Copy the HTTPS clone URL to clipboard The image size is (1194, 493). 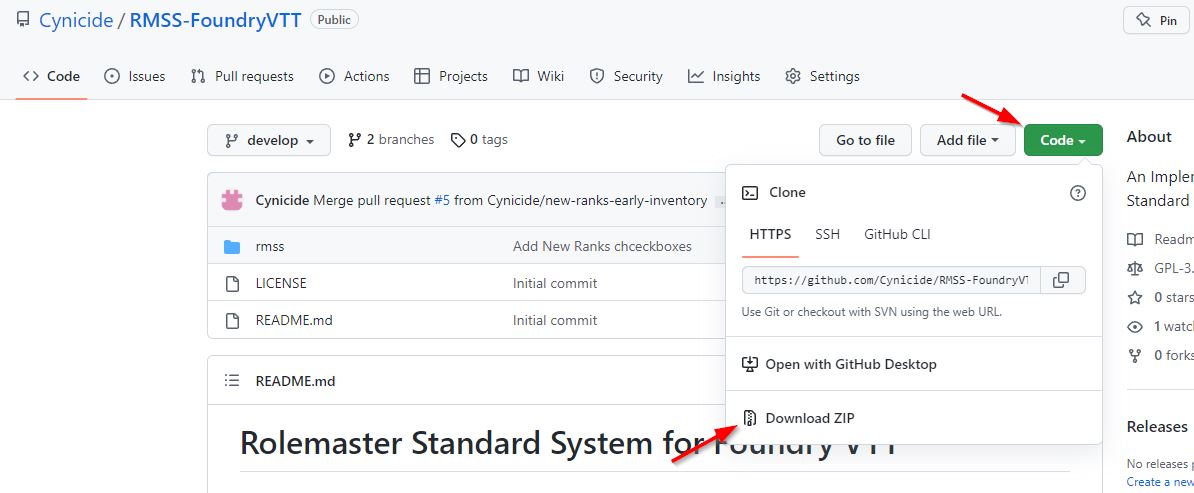1062,280
